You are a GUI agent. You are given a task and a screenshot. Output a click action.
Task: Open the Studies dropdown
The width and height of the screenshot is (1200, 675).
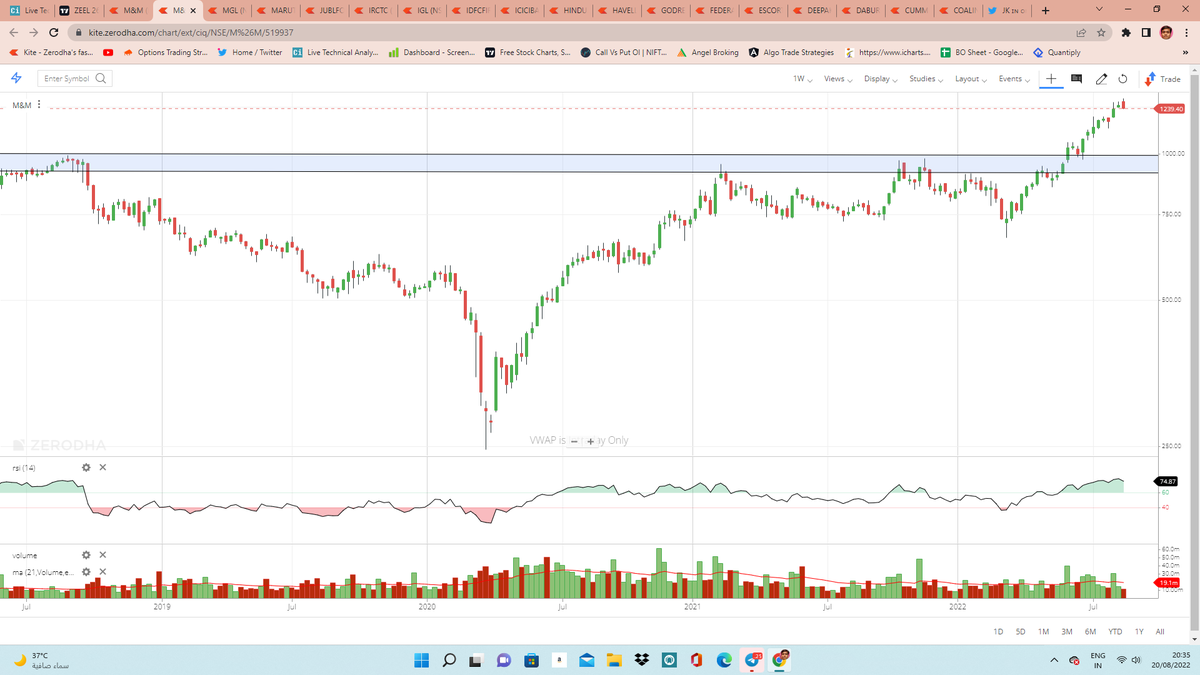point(926,78)
